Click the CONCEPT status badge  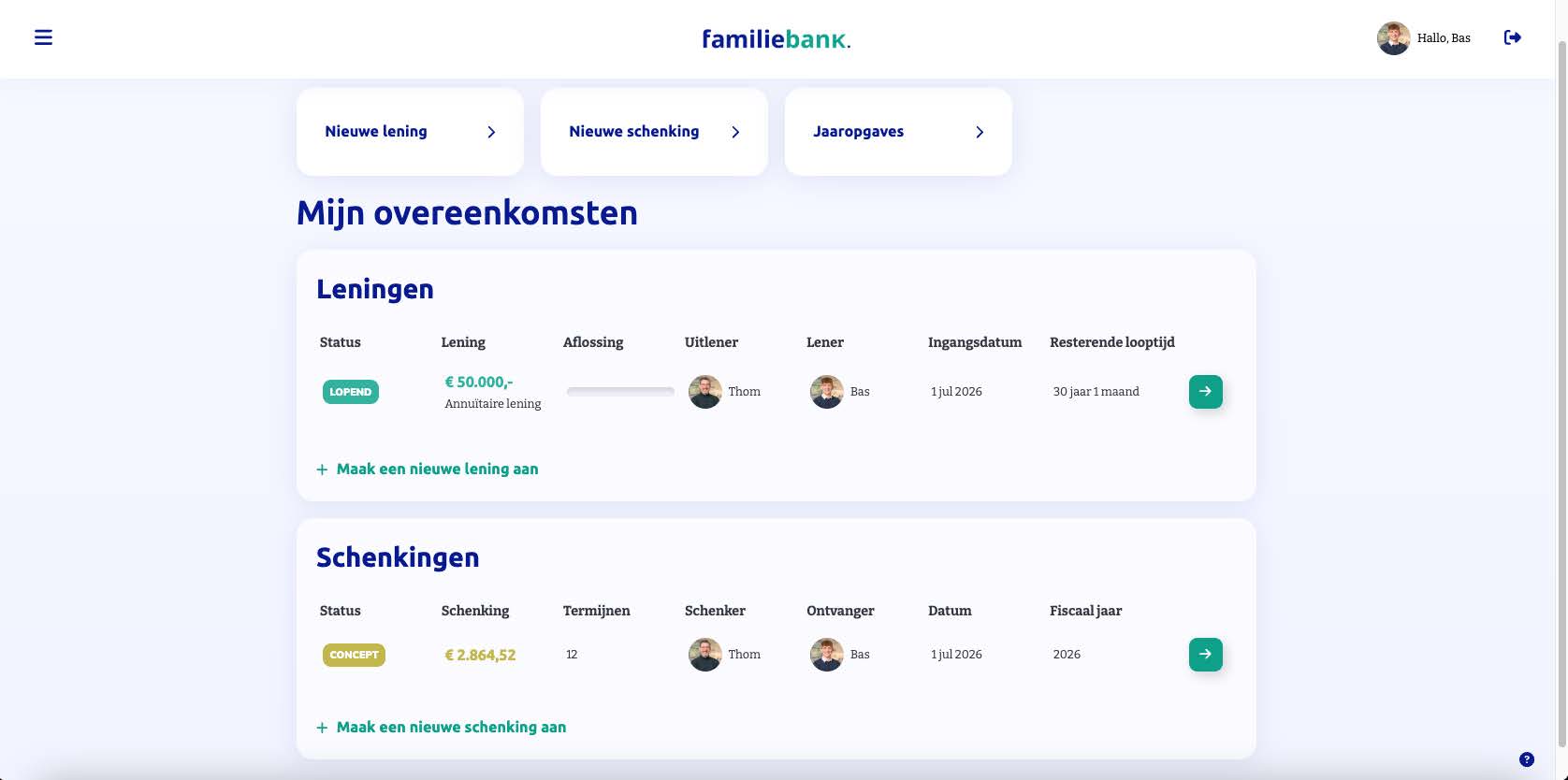click(x=354, y=655)
